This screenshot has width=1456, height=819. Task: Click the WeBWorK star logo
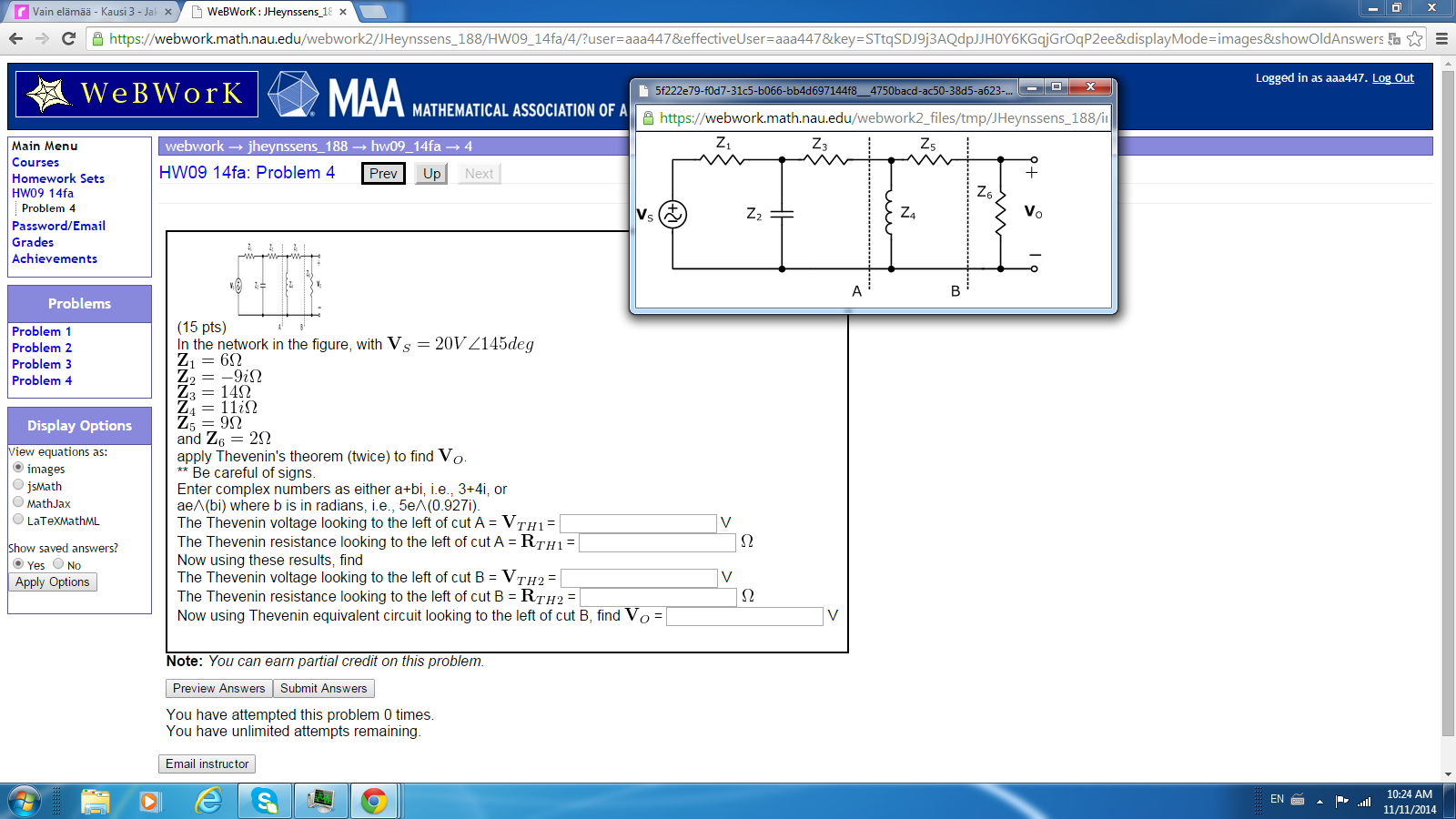coord(45,94)
